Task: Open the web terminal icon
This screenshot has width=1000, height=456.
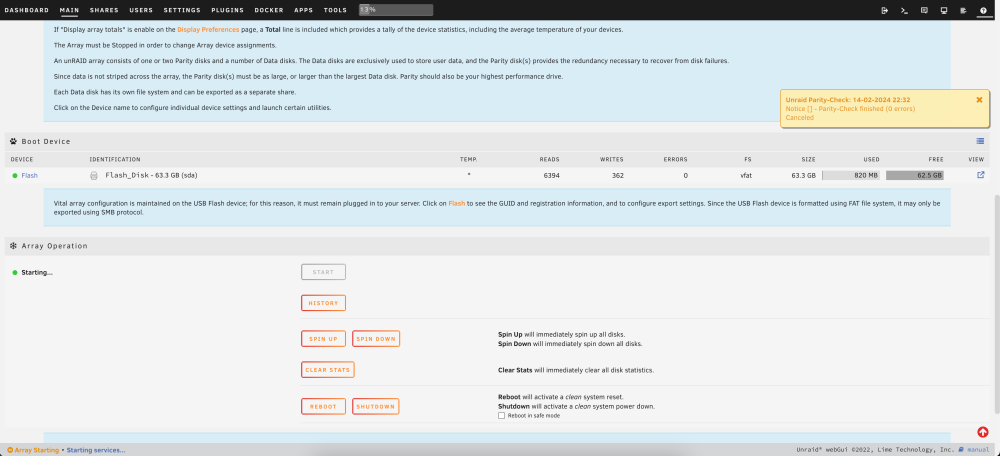Action: click(x=904, y=10)
